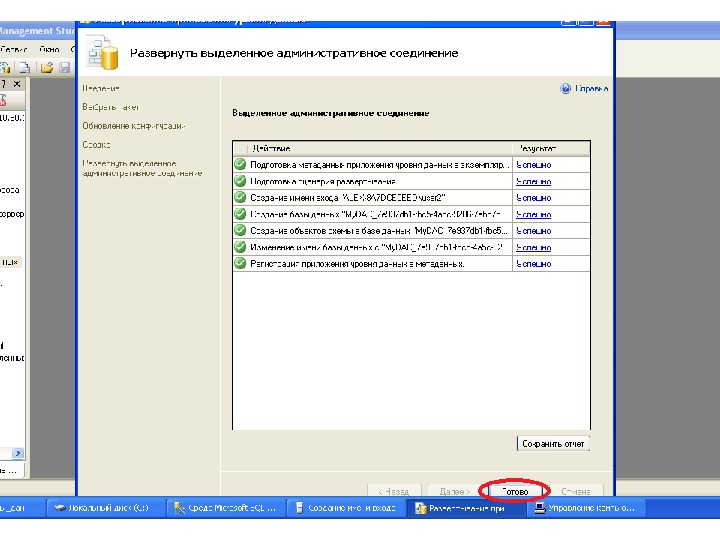Screen dimensions: 720x540
Task: Click the Сохранить отчет button
Action: [x=553, y=444]
